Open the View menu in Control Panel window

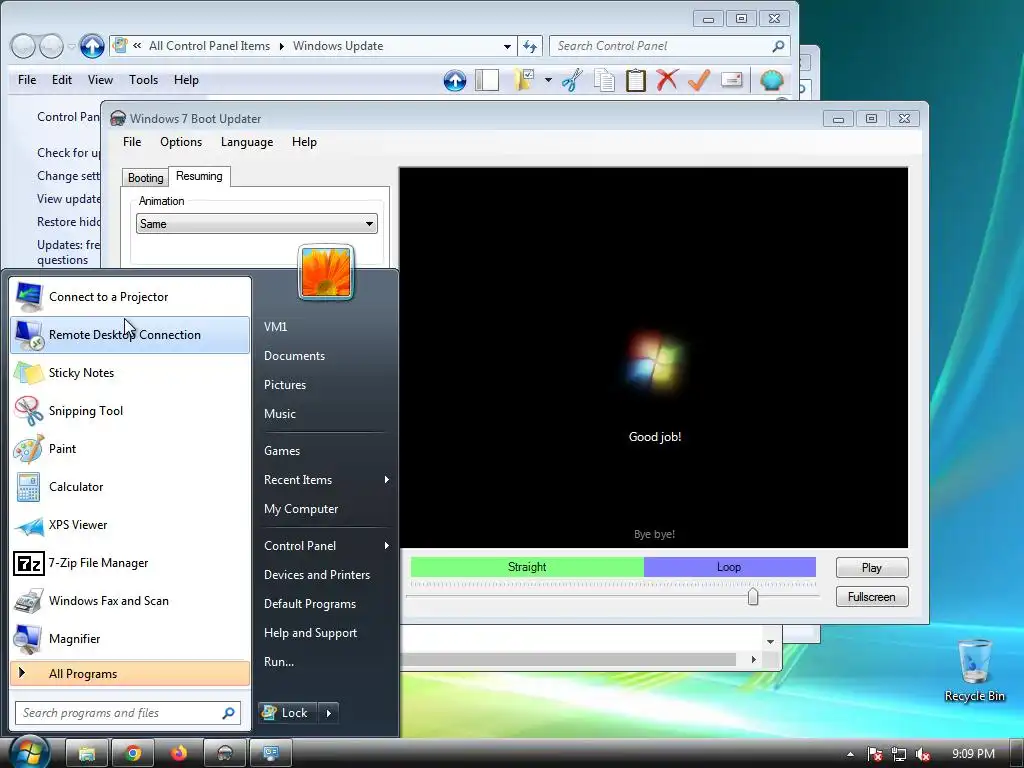(x=100, y=80)
